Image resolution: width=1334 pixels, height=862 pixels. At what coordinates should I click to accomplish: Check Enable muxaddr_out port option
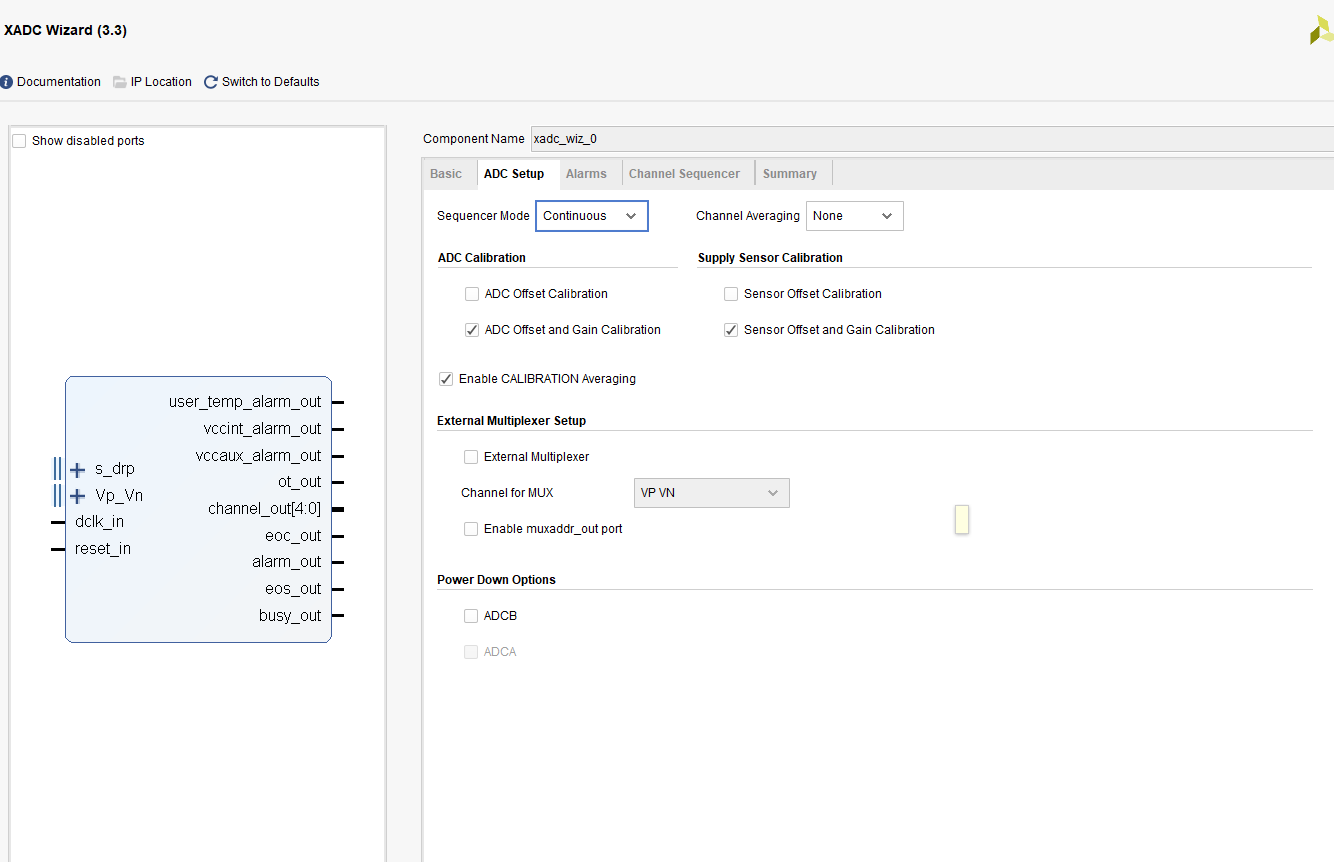(x=471, y=529)
